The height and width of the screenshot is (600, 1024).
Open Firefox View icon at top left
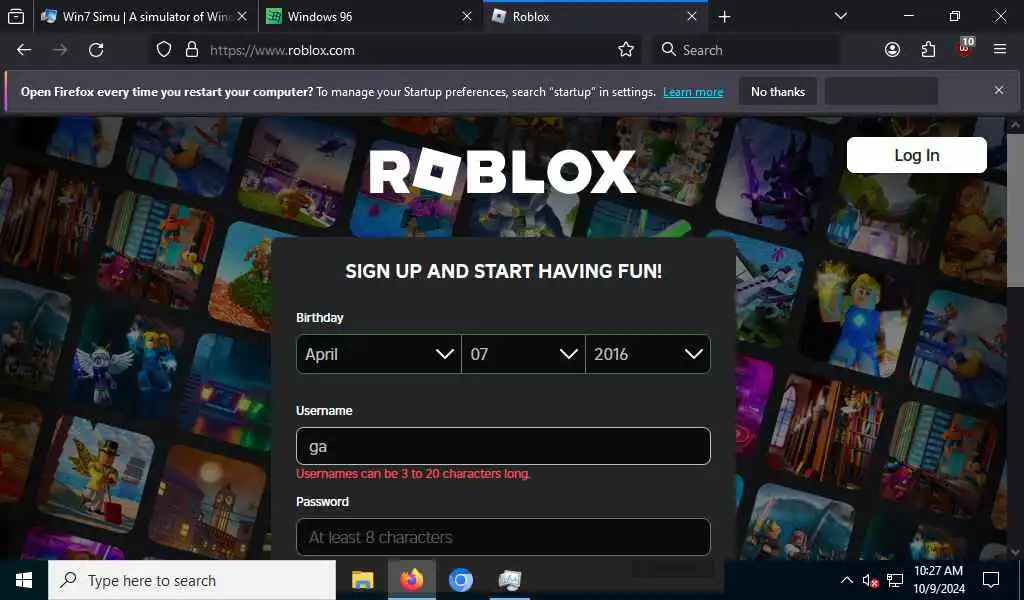[16, 17]
